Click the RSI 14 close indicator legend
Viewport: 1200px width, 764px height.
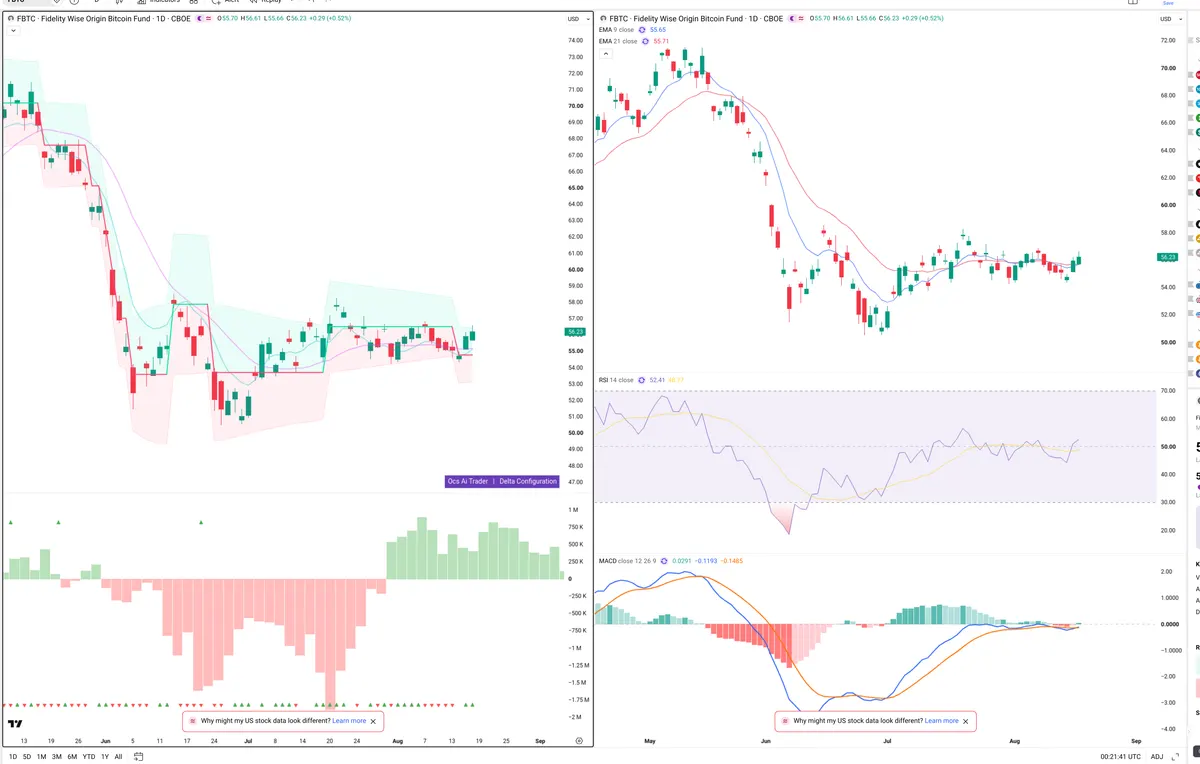pos(616,380)
